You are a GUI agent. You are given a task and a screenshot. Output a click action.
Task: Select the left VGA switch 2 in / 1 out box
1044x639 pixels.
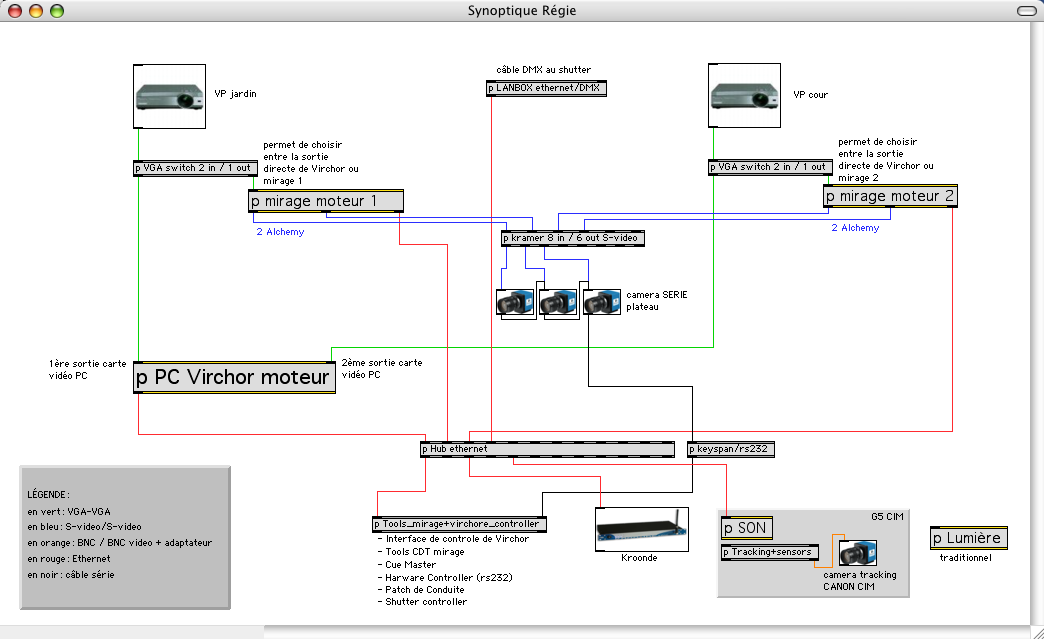pos(196,168)
